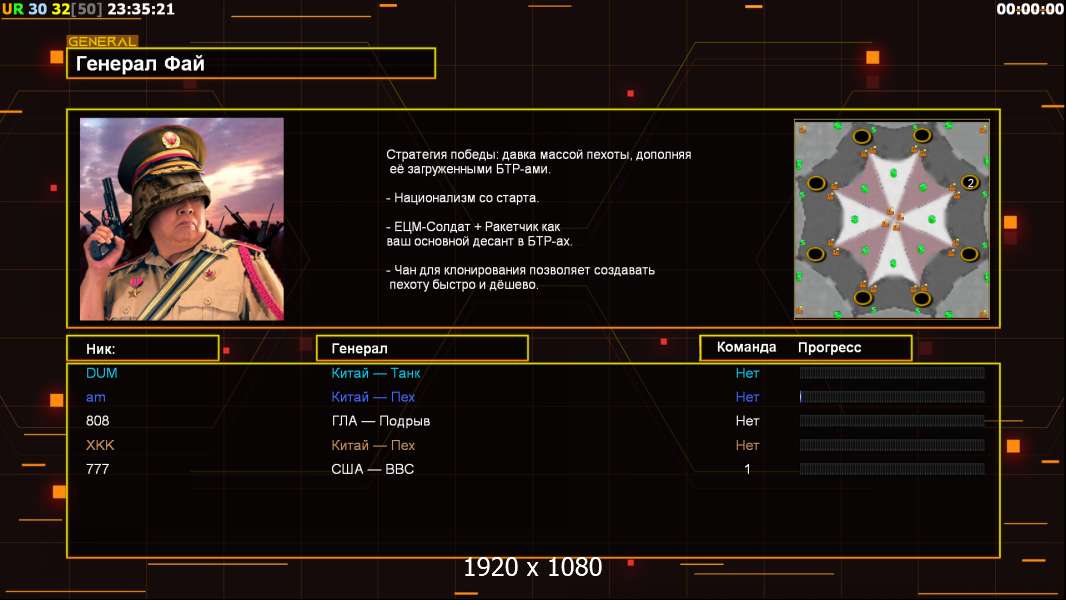This screenshot has width=1066, height=600.
Task: Click 777's loading progress bar
Action: point(892,469)
